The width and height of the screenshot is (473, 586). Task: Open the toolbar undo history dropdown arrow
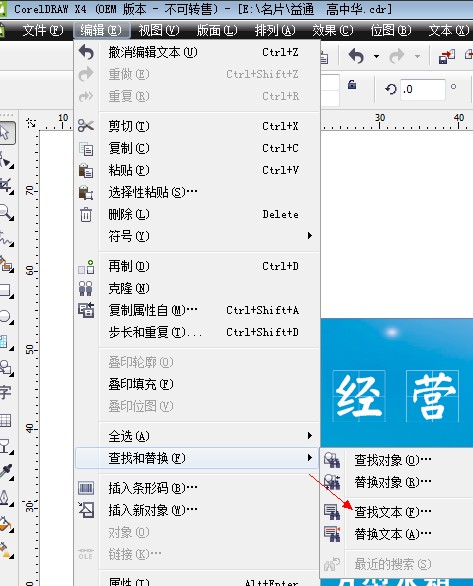pyautogui.click(x=376, y=57)
